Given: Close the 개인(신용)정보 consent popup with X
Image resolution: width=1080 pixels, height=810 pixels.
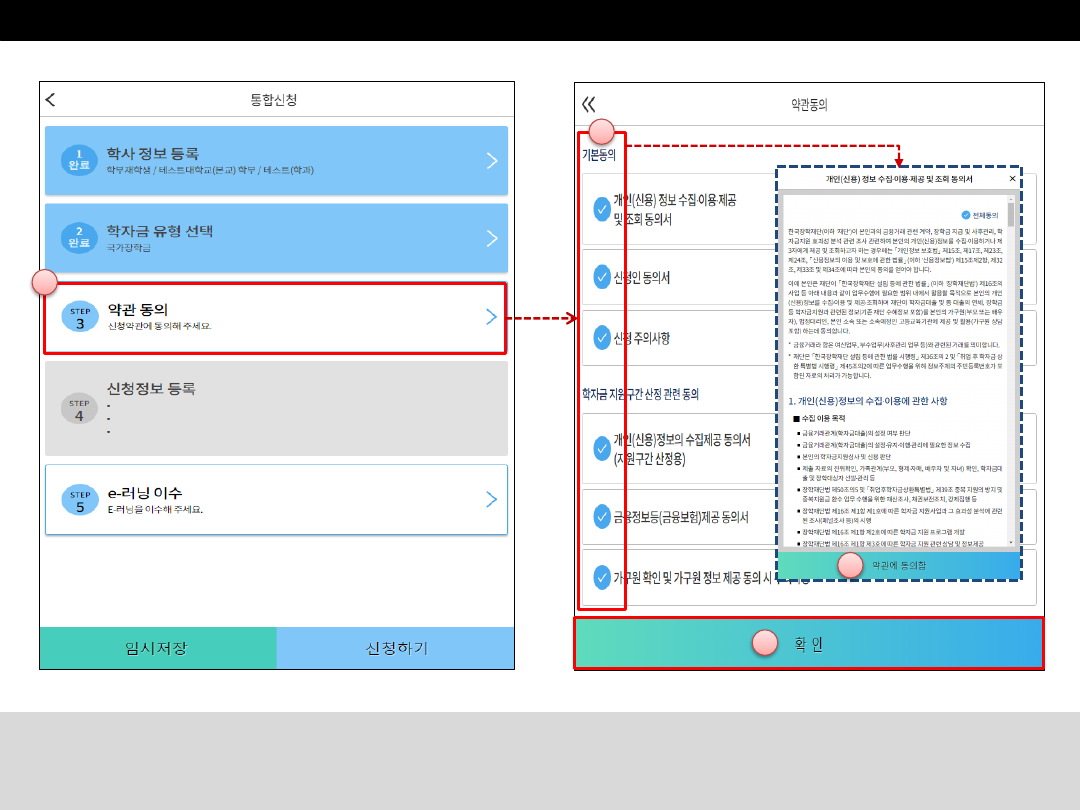Looking at the screenshot, I should tap(1012, 179).
